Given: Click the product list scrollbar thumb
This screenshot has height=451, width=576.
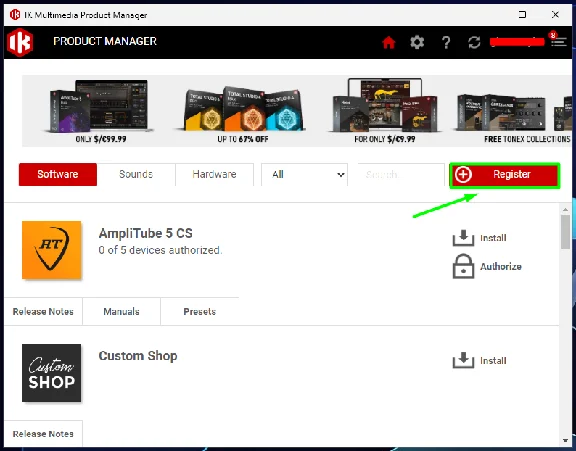Looking at the screenshot, I should pyautogui.click(x=565, y=232).
